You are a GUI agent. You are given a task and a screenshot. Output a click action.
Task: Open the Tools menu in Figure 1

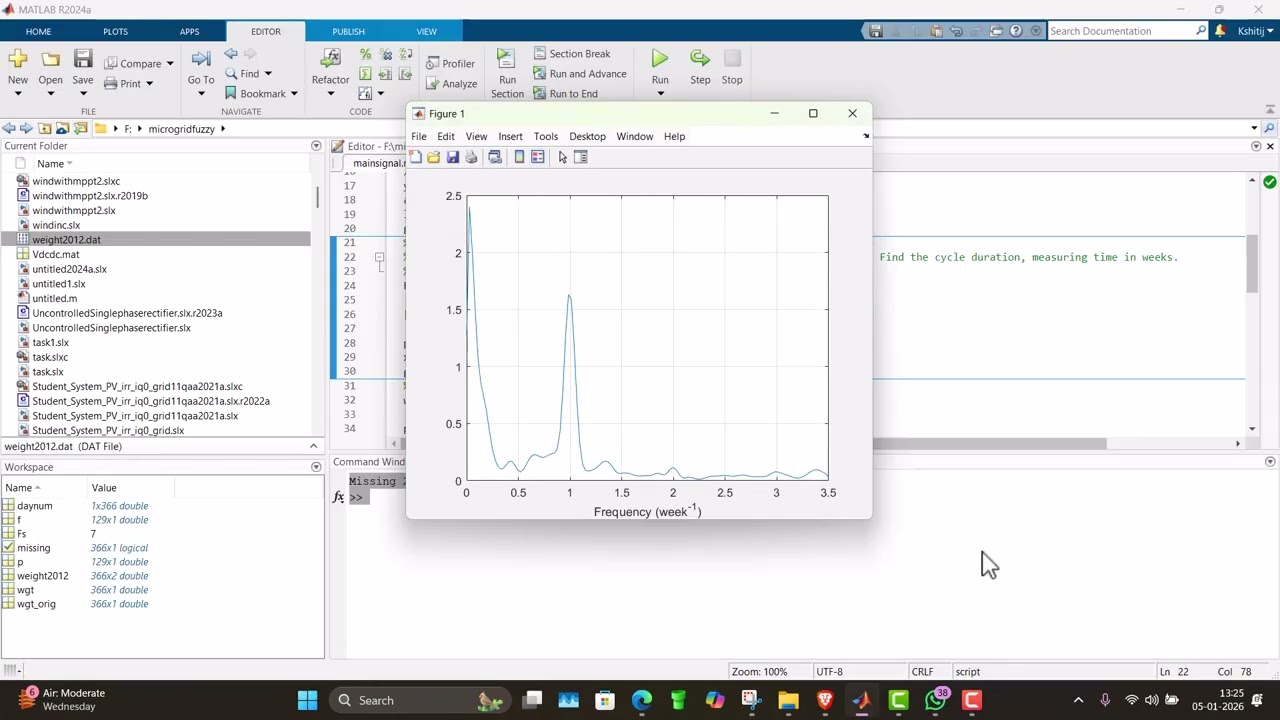tap(545, 136)
